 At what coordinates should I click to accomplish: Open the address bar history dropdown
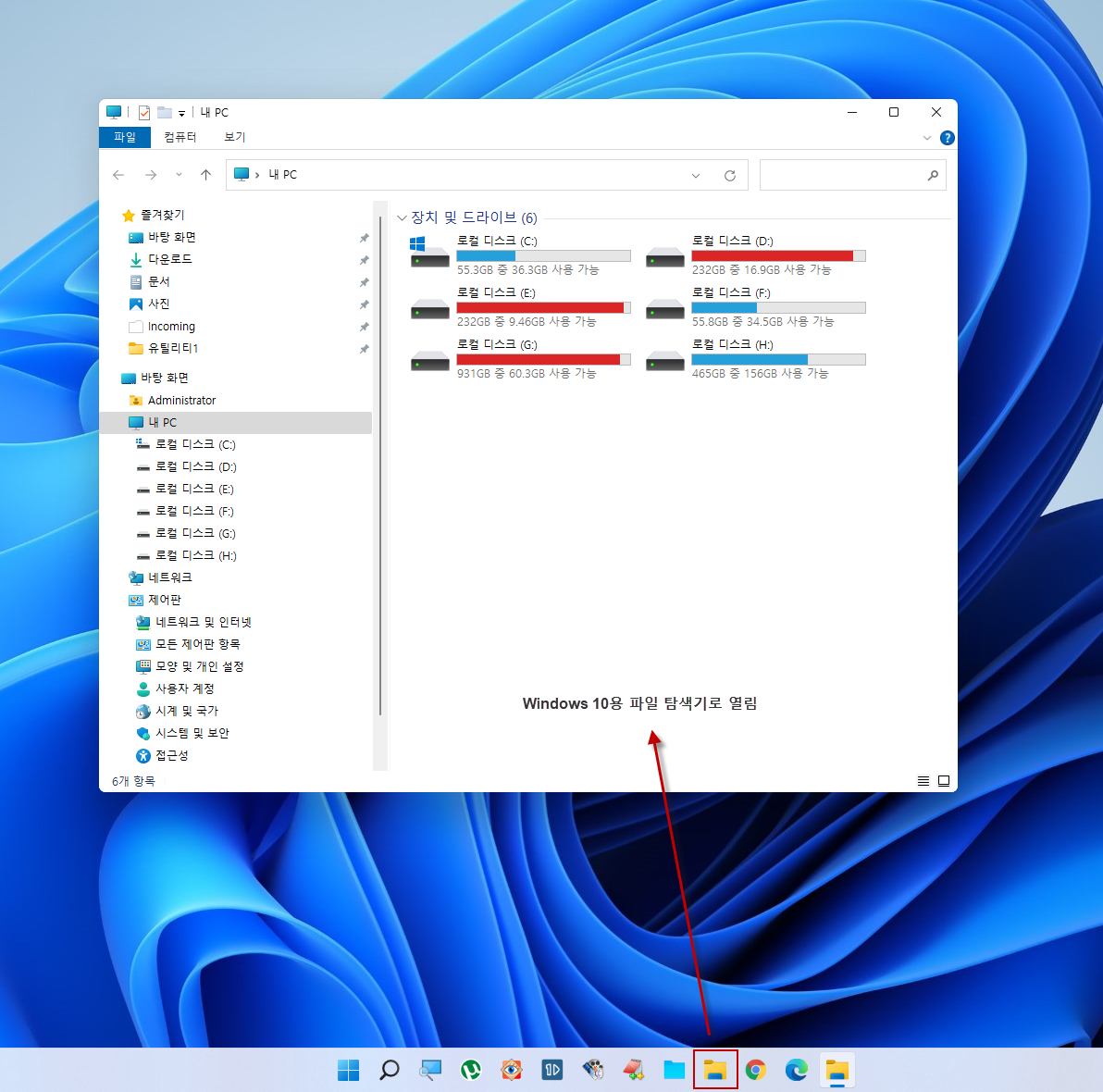[x=696, y=175]
